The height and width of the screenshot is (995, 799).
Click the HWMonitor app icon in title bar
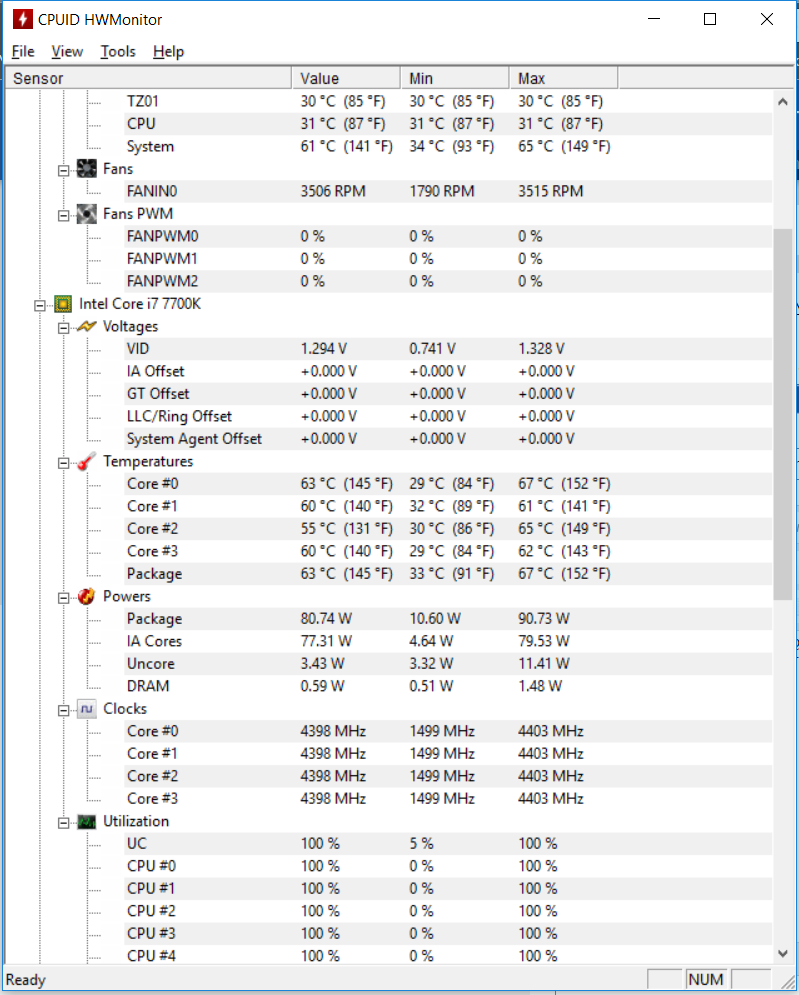pos(22,19)
